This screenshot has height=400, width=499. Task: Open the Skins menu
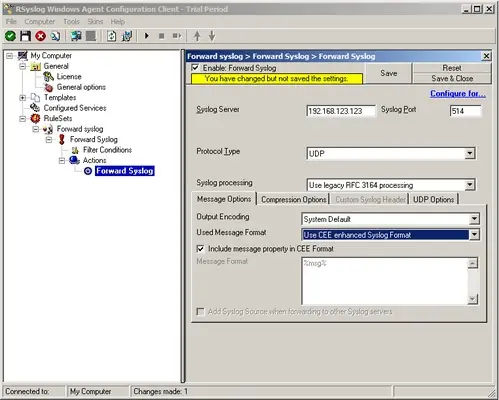(x=95, y=22)
